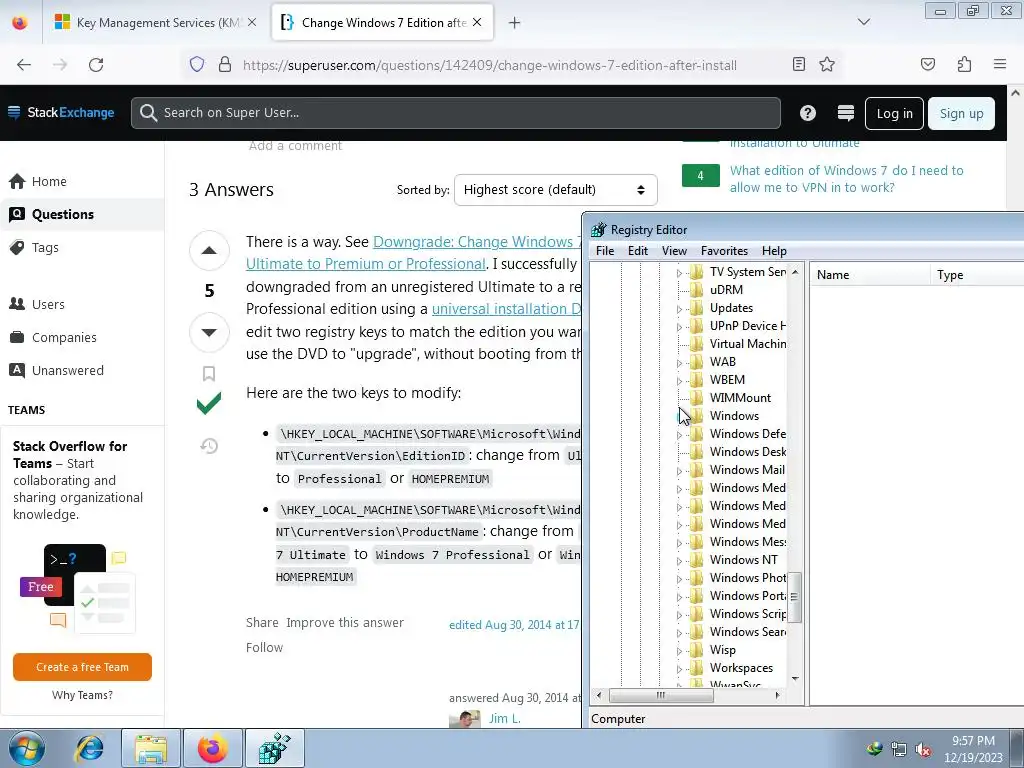Close the Key Management Services tab
The width and height of the screenshot is (1024, 768).
[252, 22]
